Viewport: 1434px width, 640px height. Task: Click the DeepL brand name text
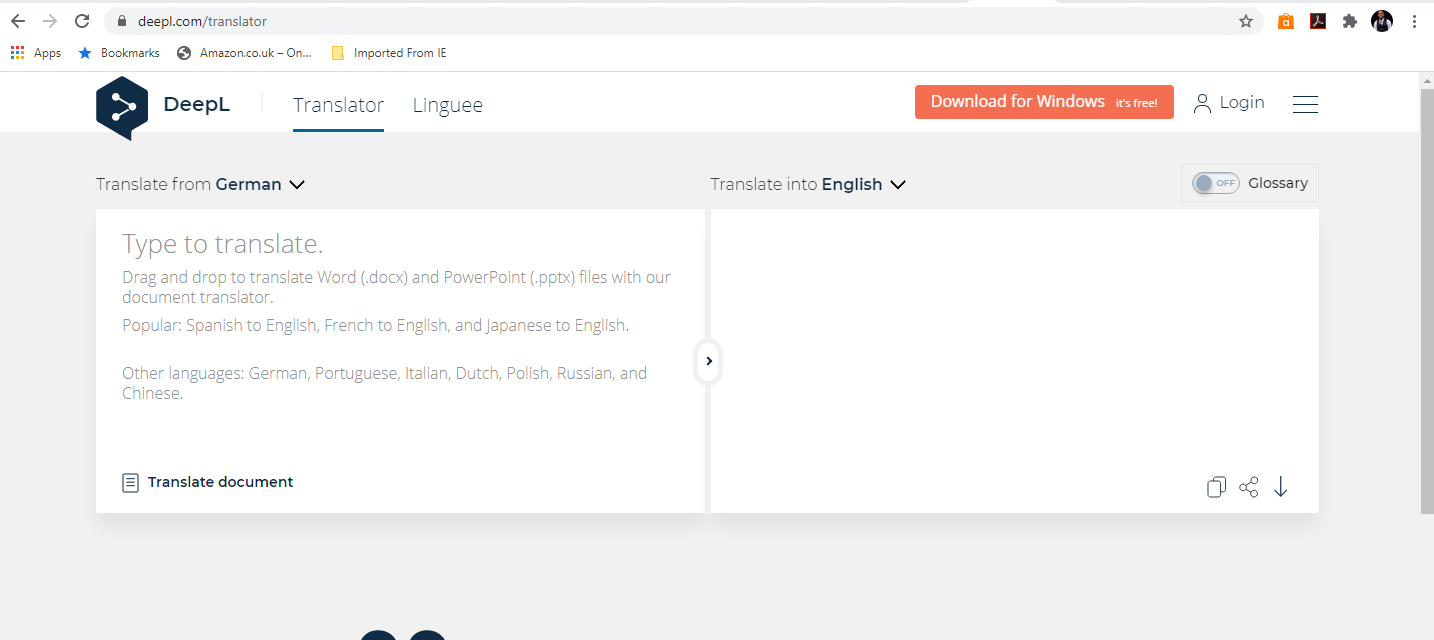click(x=196, y=104)
